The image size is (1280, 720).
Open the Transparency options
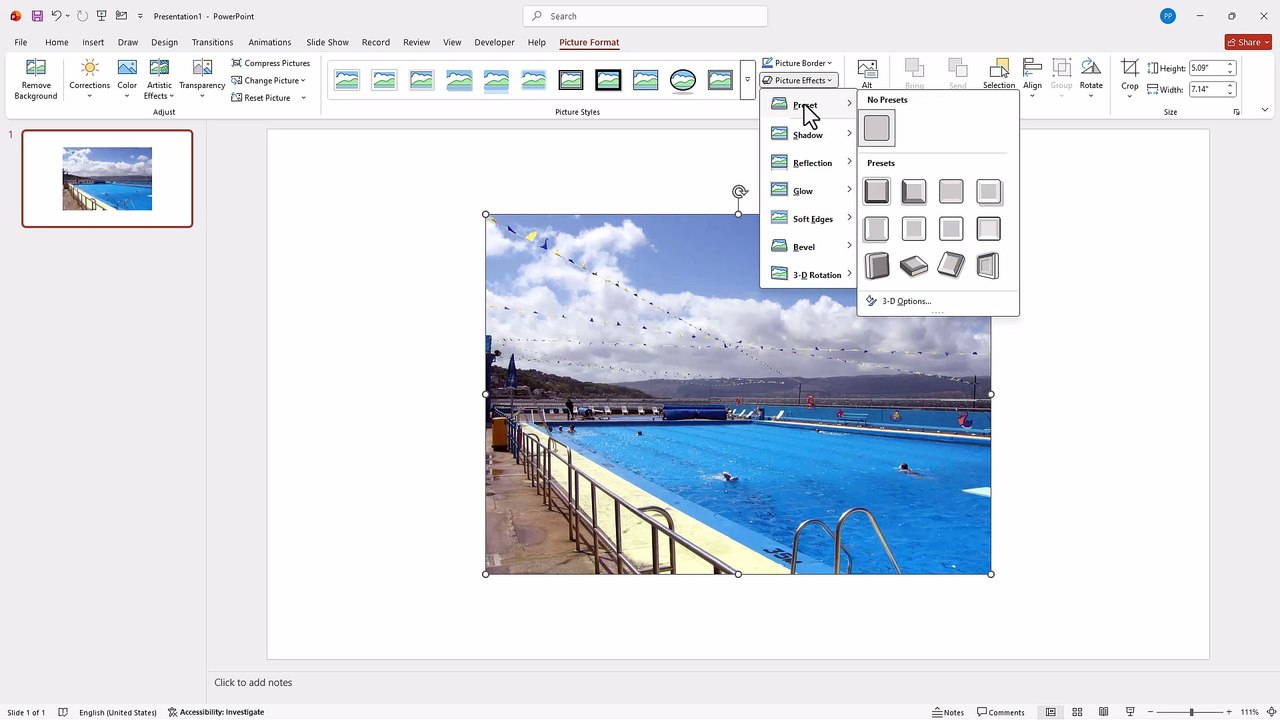(x=202, y=79)
